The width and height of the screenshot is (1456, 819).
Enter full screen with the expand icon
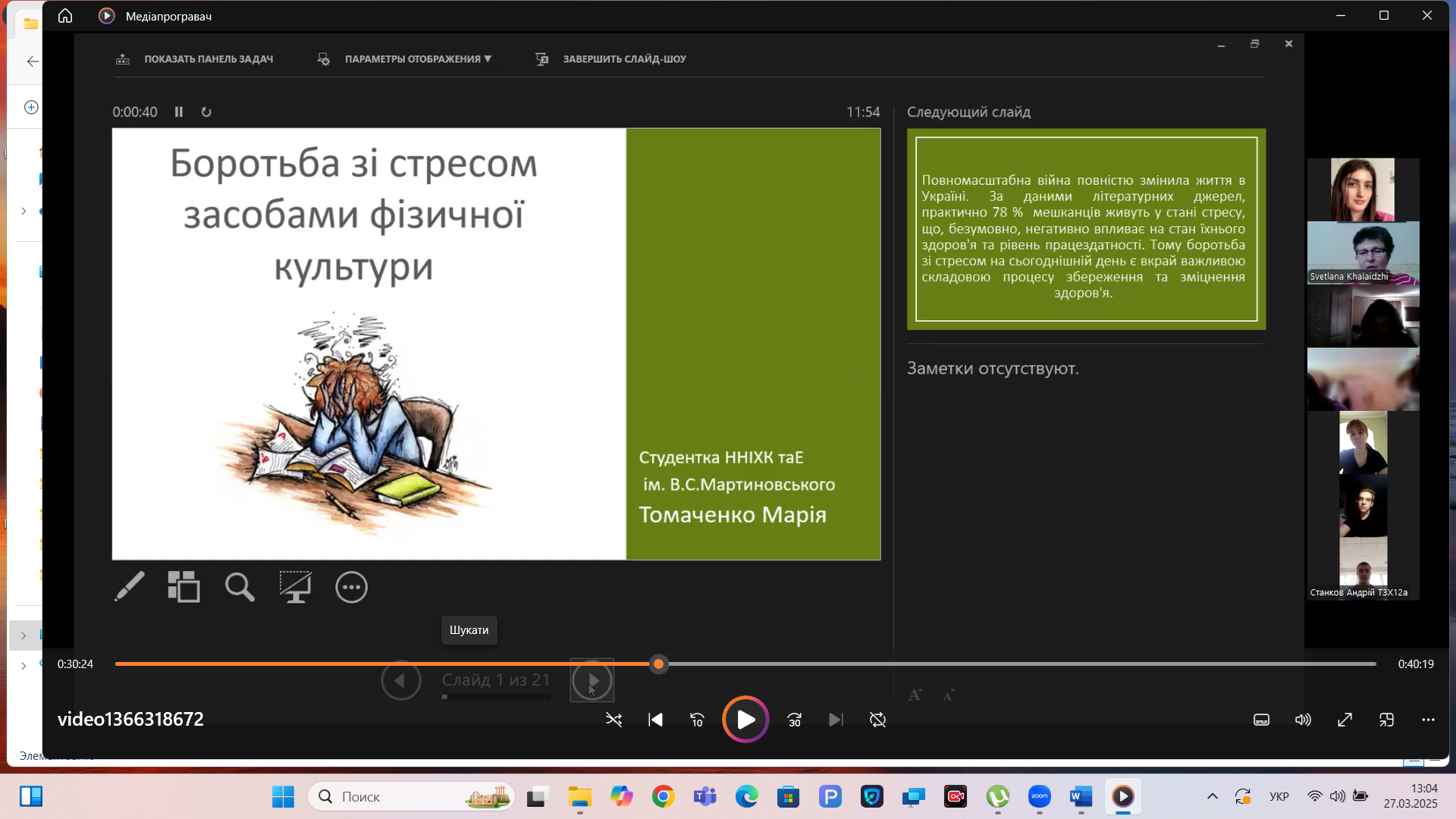coord(1345,720)
